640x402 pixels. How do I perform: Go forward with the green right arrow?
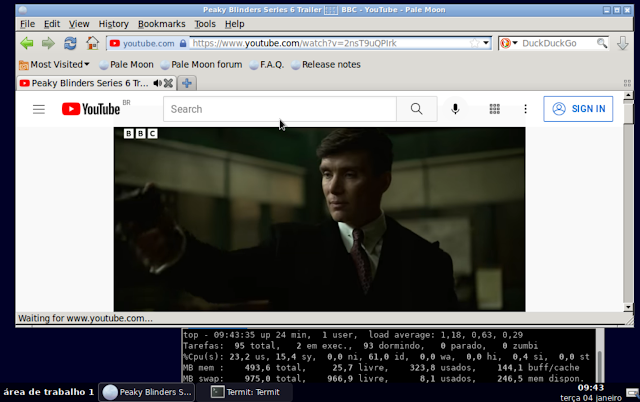48,43
